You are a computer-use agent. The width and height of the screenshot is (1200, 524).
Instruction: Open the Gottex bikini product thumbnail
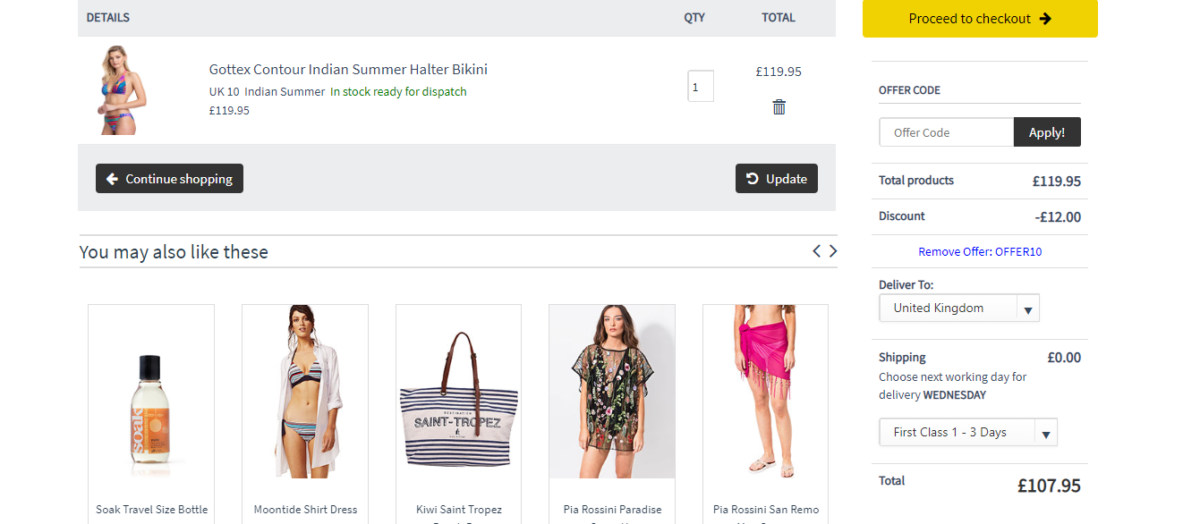[x=122, y=90]
